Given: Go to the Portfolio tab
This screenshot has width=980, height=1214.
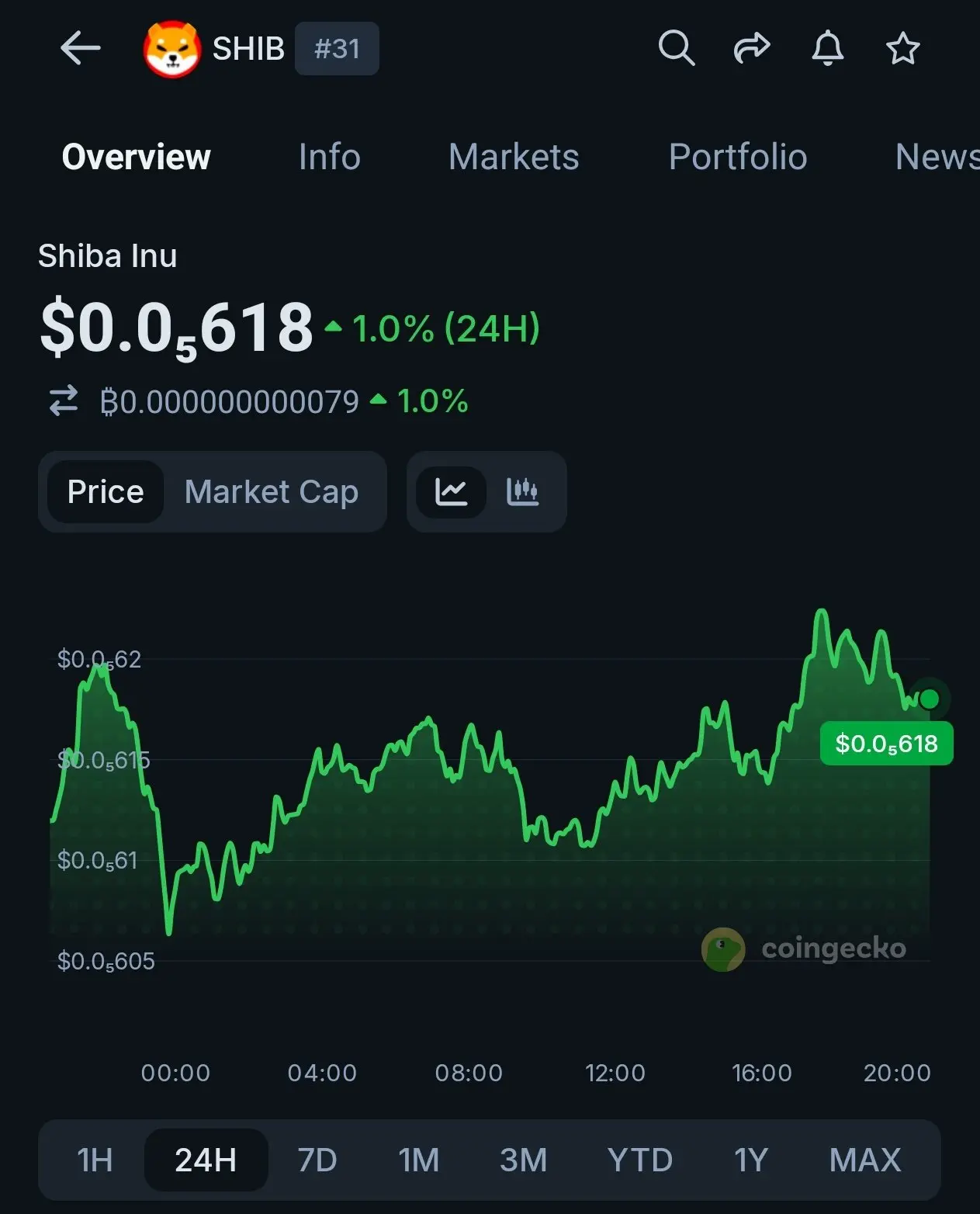Looking at the screenshot, I should pyautogui.click(x=738, y=157).
